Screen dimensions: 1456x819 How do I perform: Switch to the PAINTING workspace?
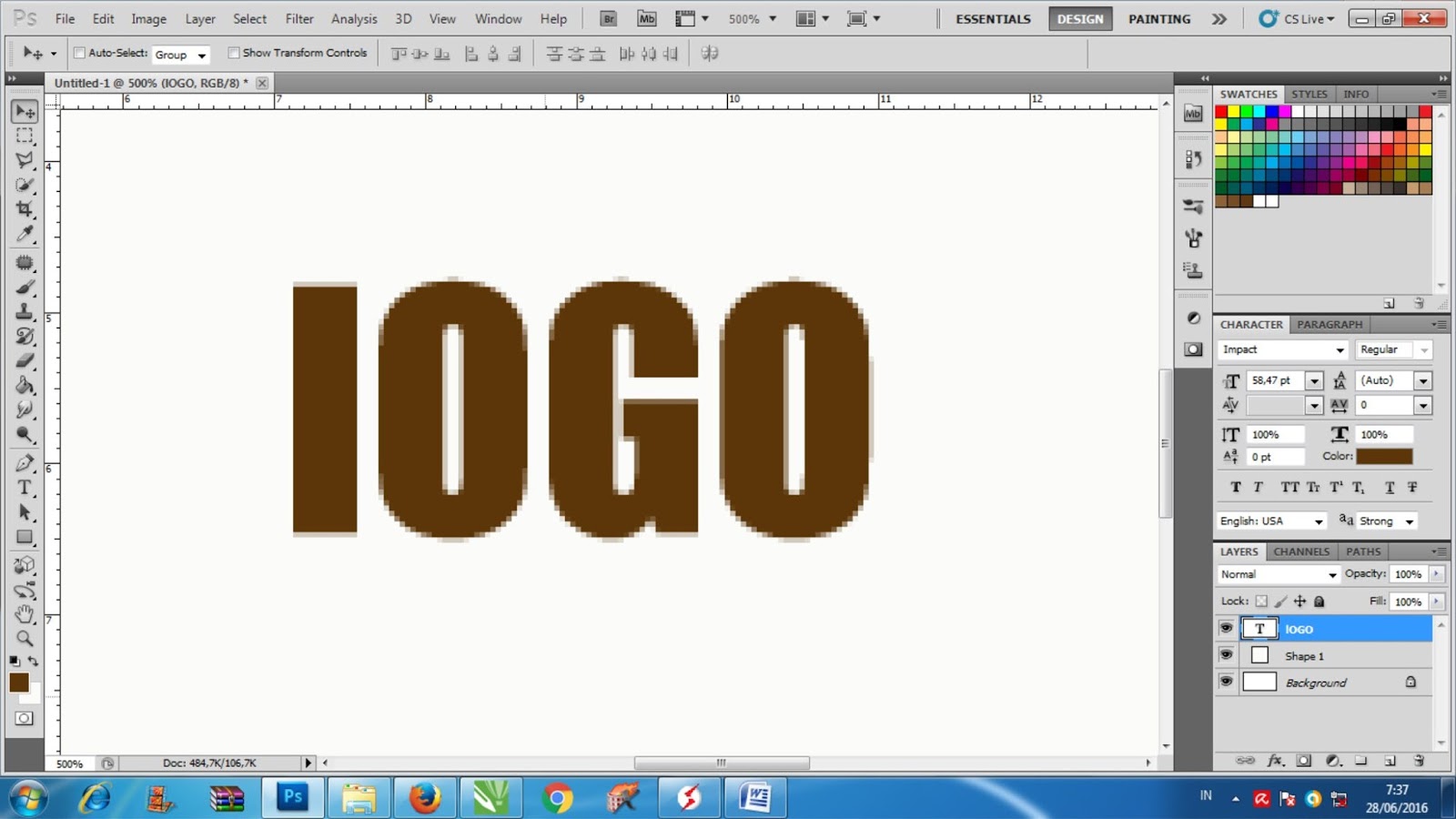pyautogui.click(x=1158, y=18)
